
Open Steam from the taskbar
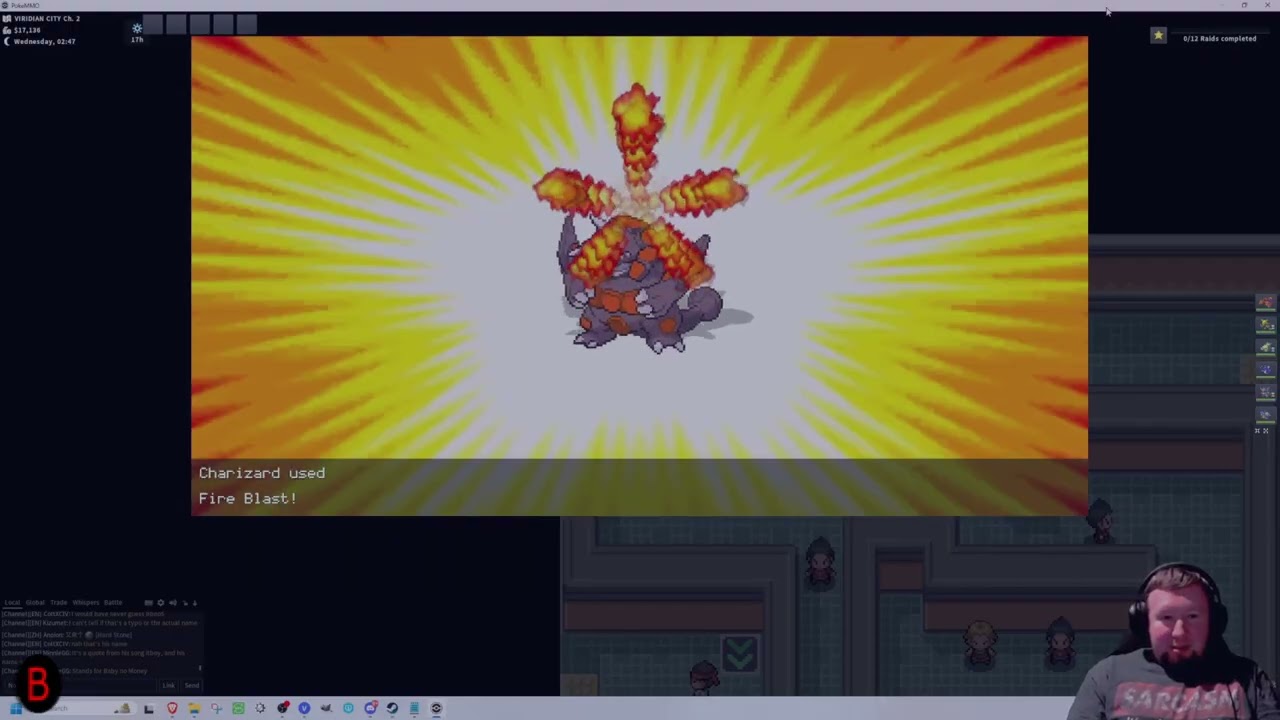point(392,708)
